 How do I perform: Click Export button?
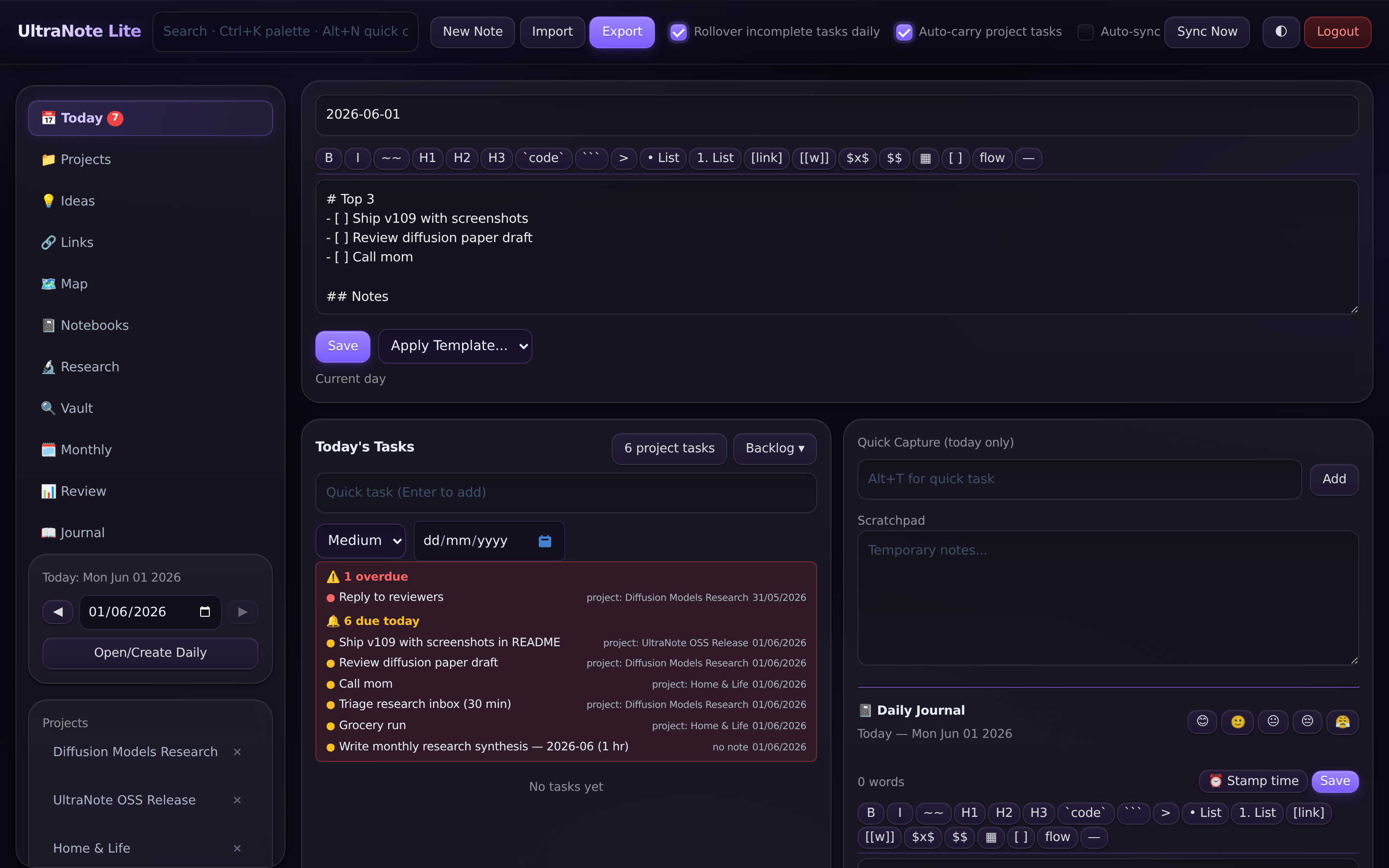point(622,32)
